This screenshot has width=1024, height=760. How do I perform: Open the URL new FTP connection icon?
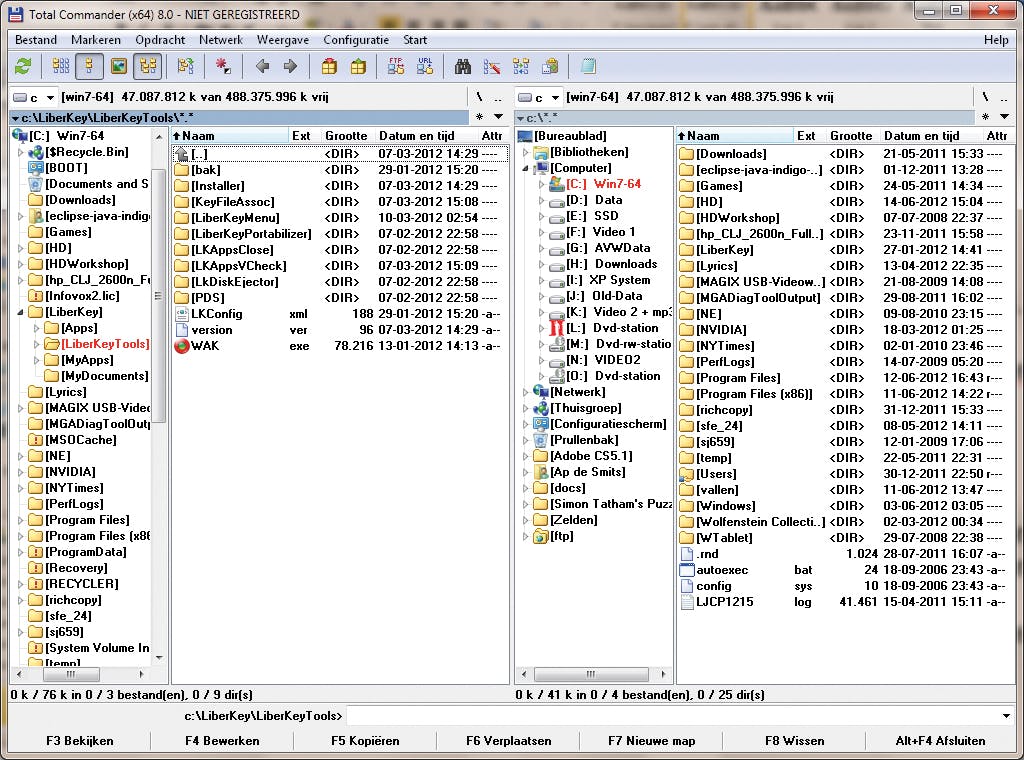click(425, 66)
